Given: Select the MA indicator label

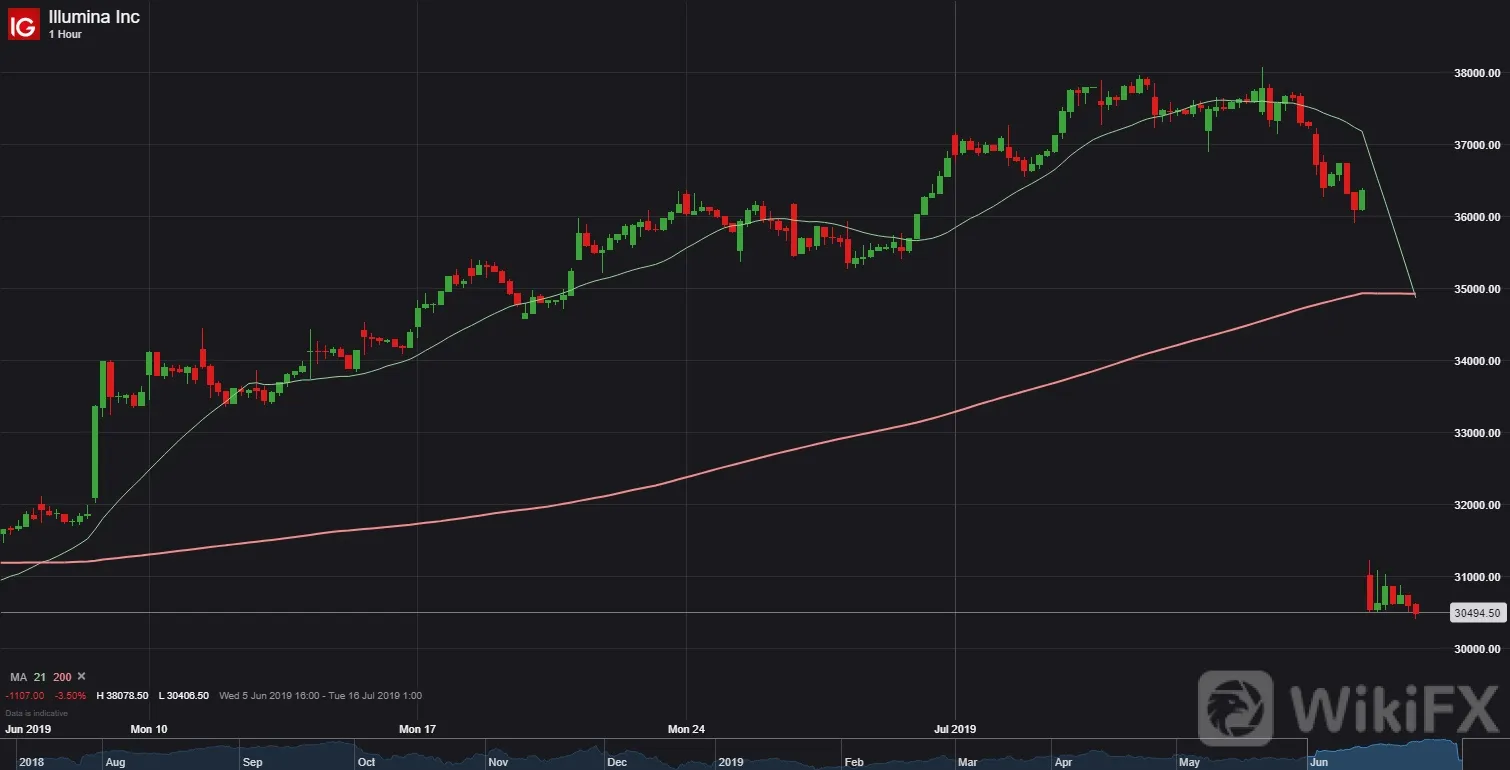Looking at the screenshot, I should 18,677.
